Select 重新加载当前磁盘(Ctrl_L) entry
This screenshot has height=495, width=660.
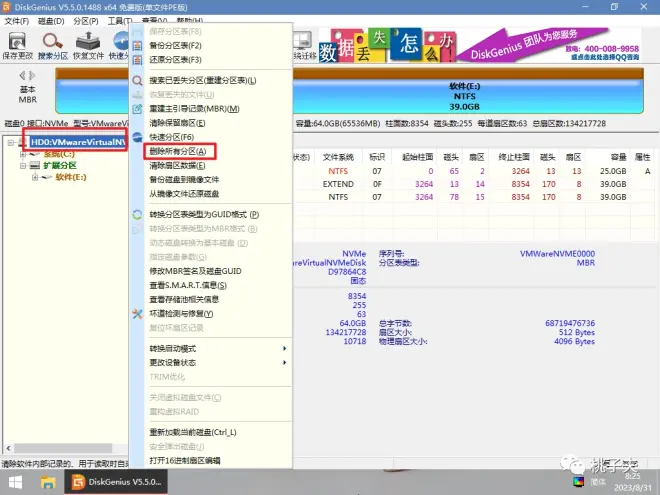pyautogui.click(x=193, y=432)
